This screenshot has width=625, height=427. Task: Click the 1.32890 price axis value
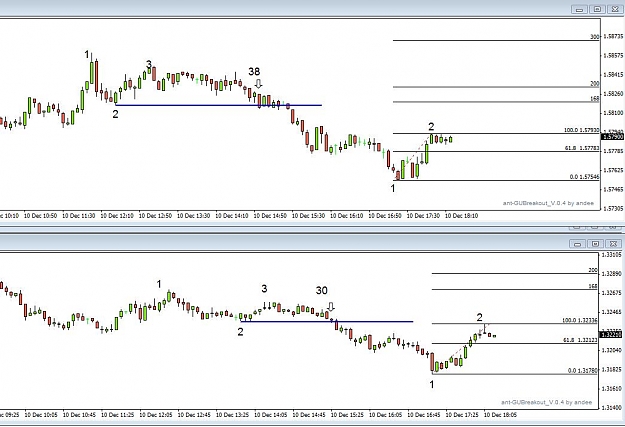click(612, 274)
